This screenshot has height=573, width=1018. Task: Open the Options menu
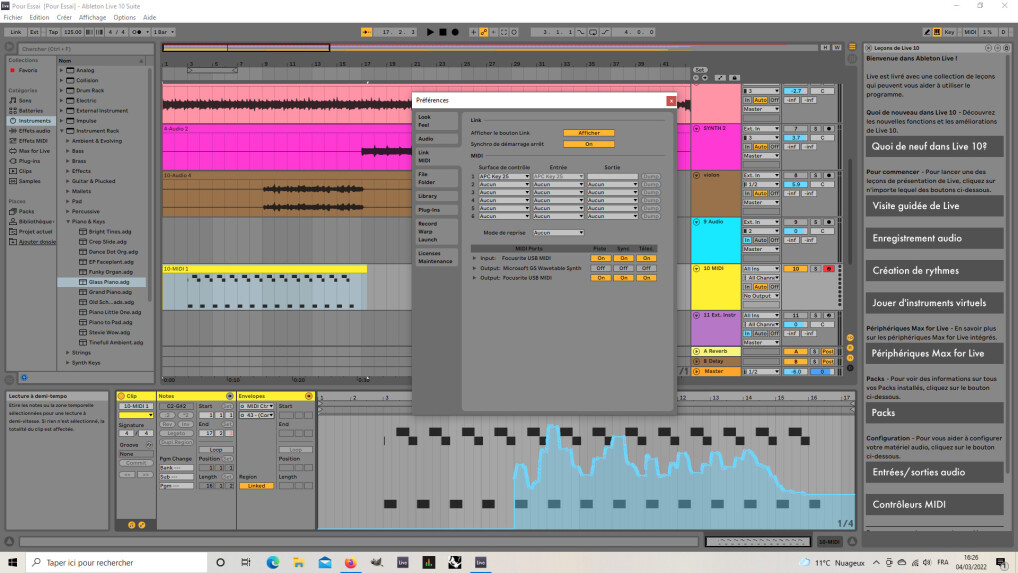124,18
